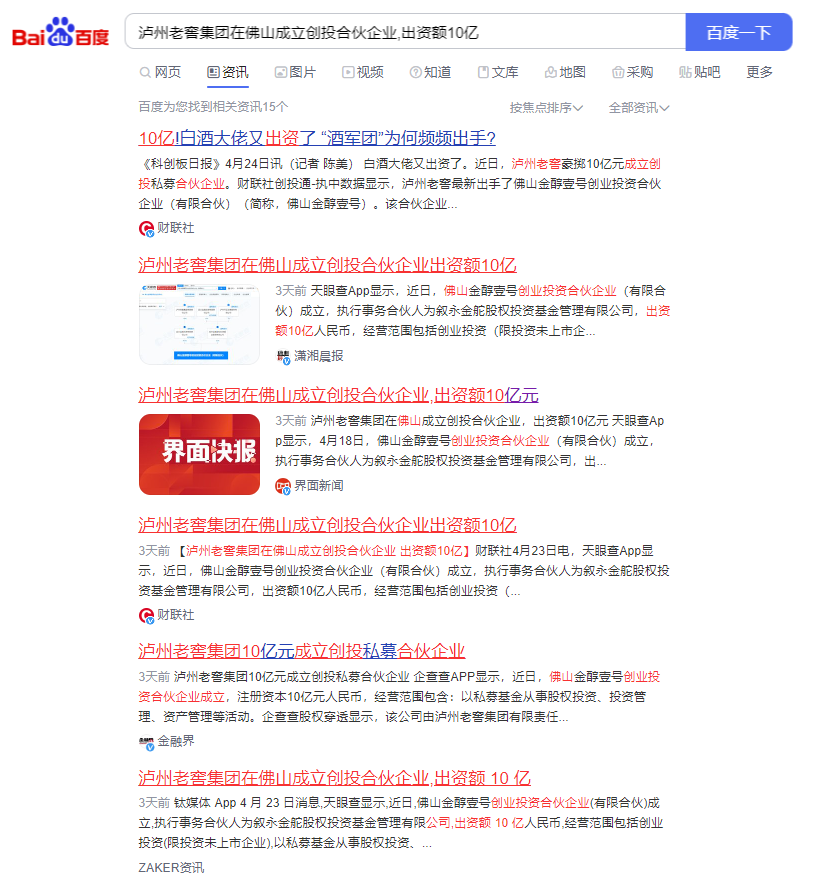The image size is (815, 893).
Task: Open headline above snippet starting 【泸州老窖集团在佛山
Action: pyautogui.click(x=327, y=525)
